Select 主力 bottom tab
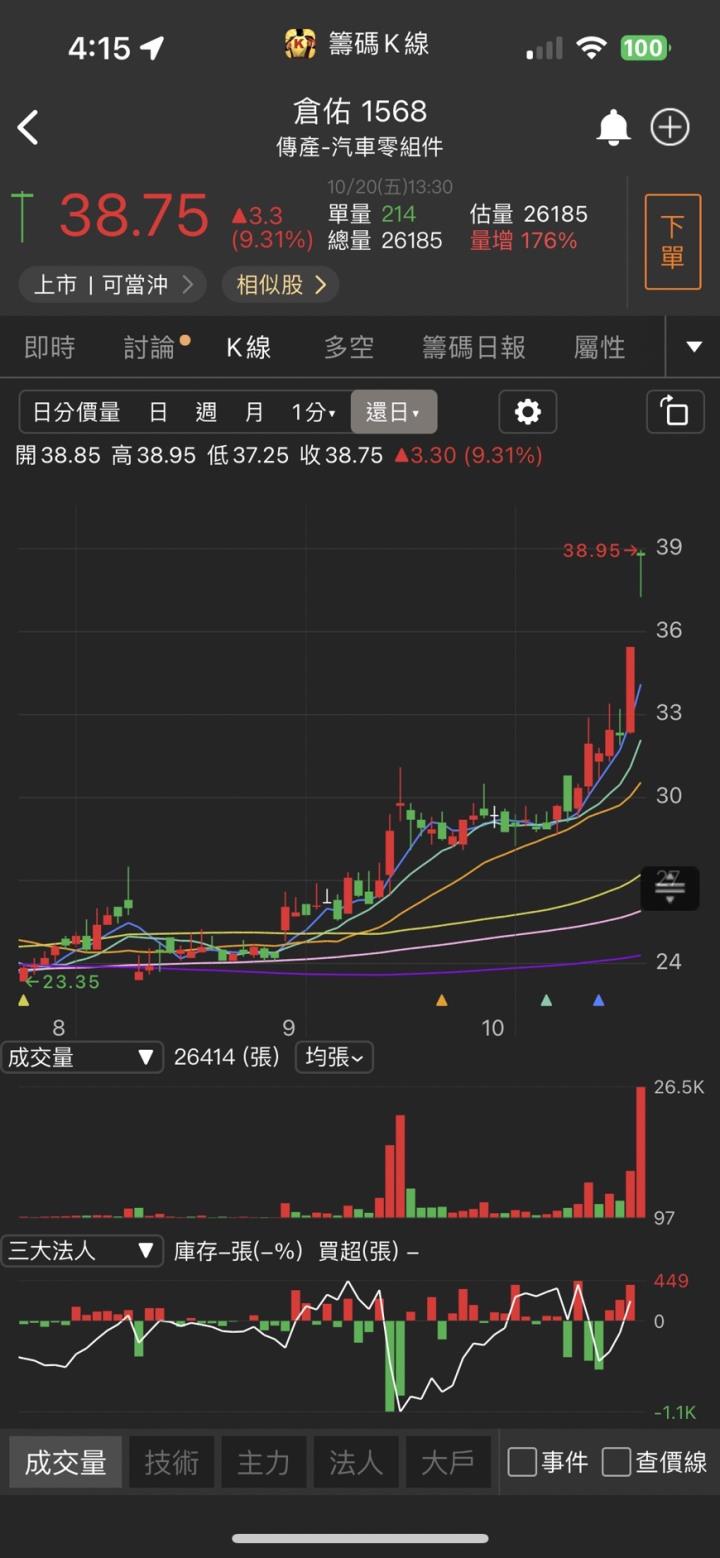Viewport: 720px width, 1558px height. (x=264, y=1463)
